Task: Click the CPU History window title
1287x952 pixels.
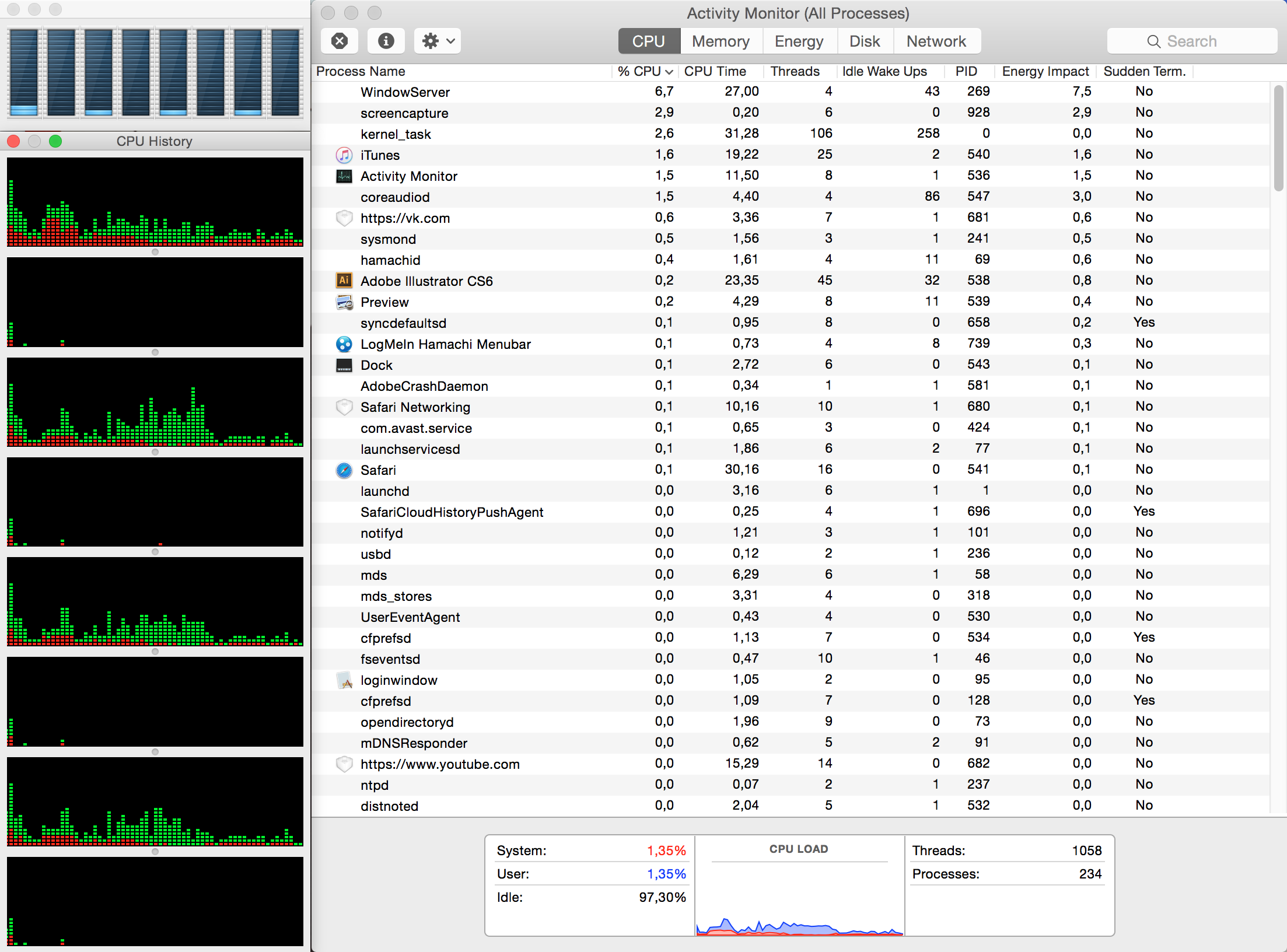Action: point(154,141)
